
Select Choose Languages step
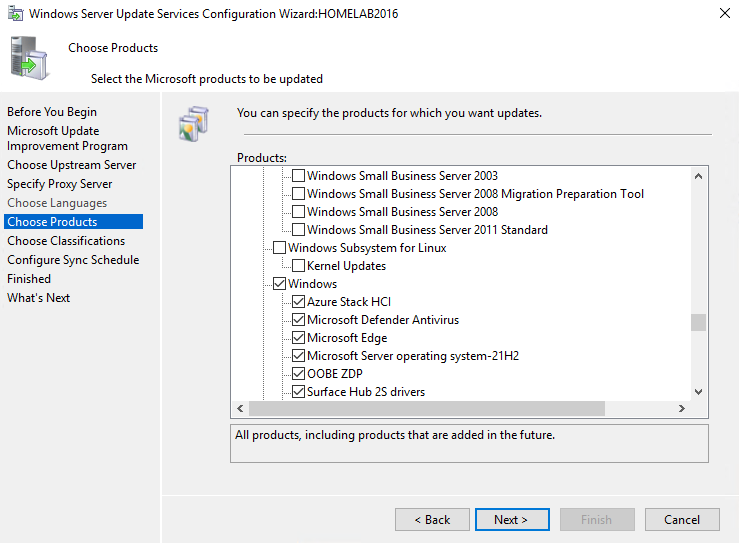point(57,203)
